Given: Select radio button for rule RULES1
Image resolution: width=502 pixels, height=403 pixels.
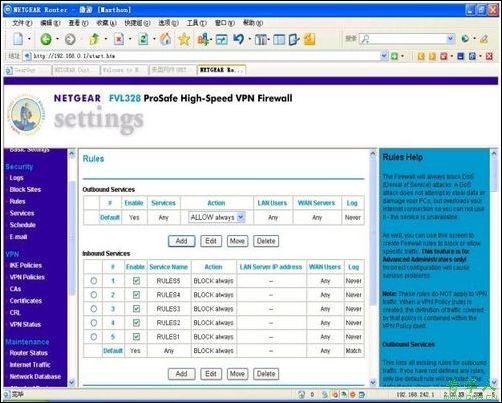Looking at the screenshot, I should point(94,337).
